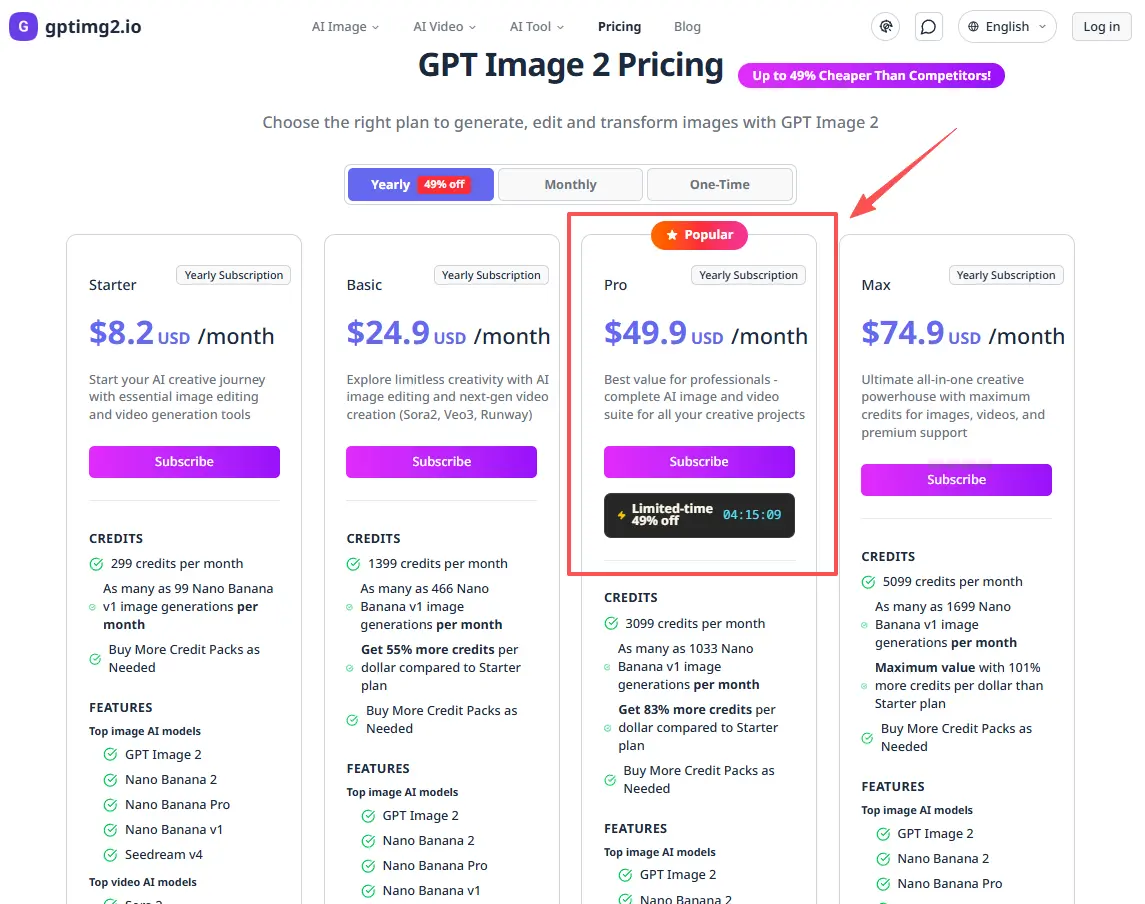The image size is (1145, 904).
Task: Select the Yearly 49% off billing option
Action: point(420,184)
